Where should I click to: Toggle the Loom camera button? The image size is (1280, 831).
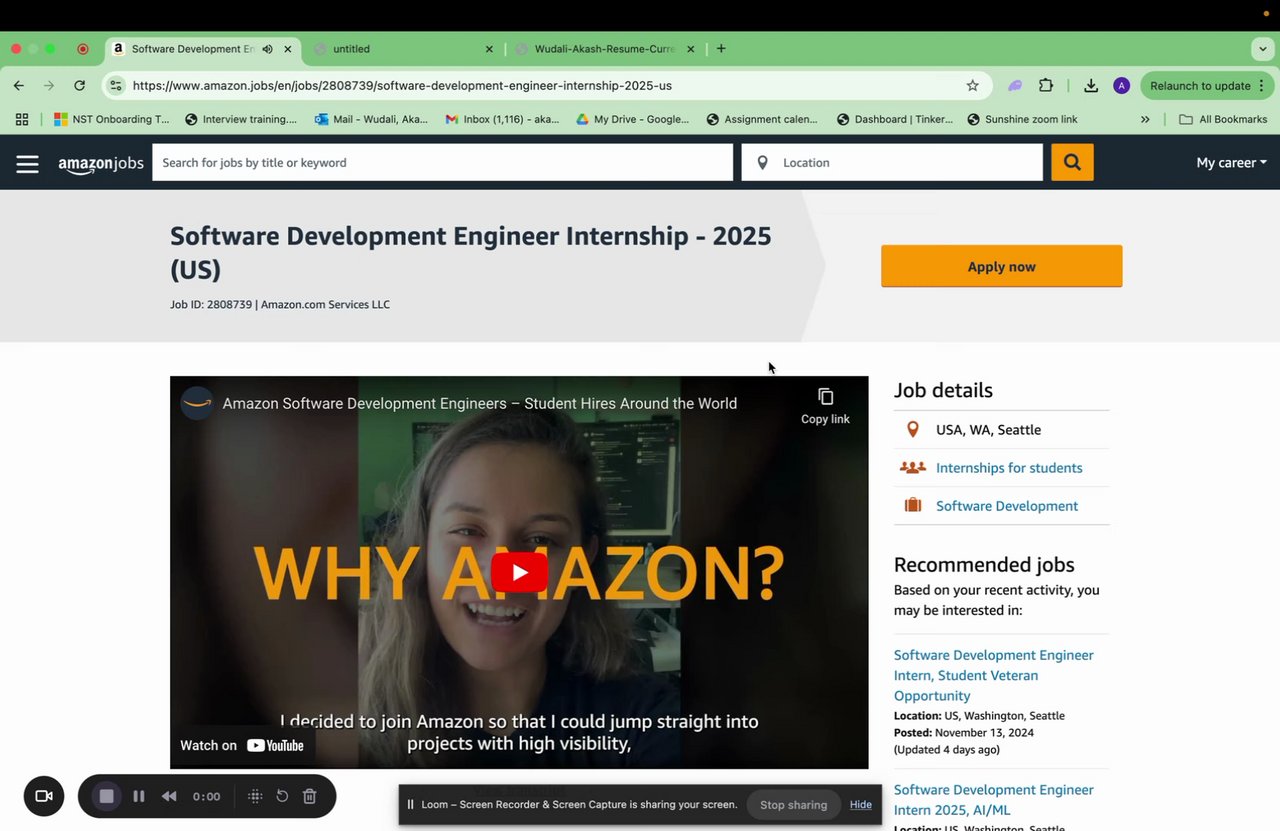[44, 796]
